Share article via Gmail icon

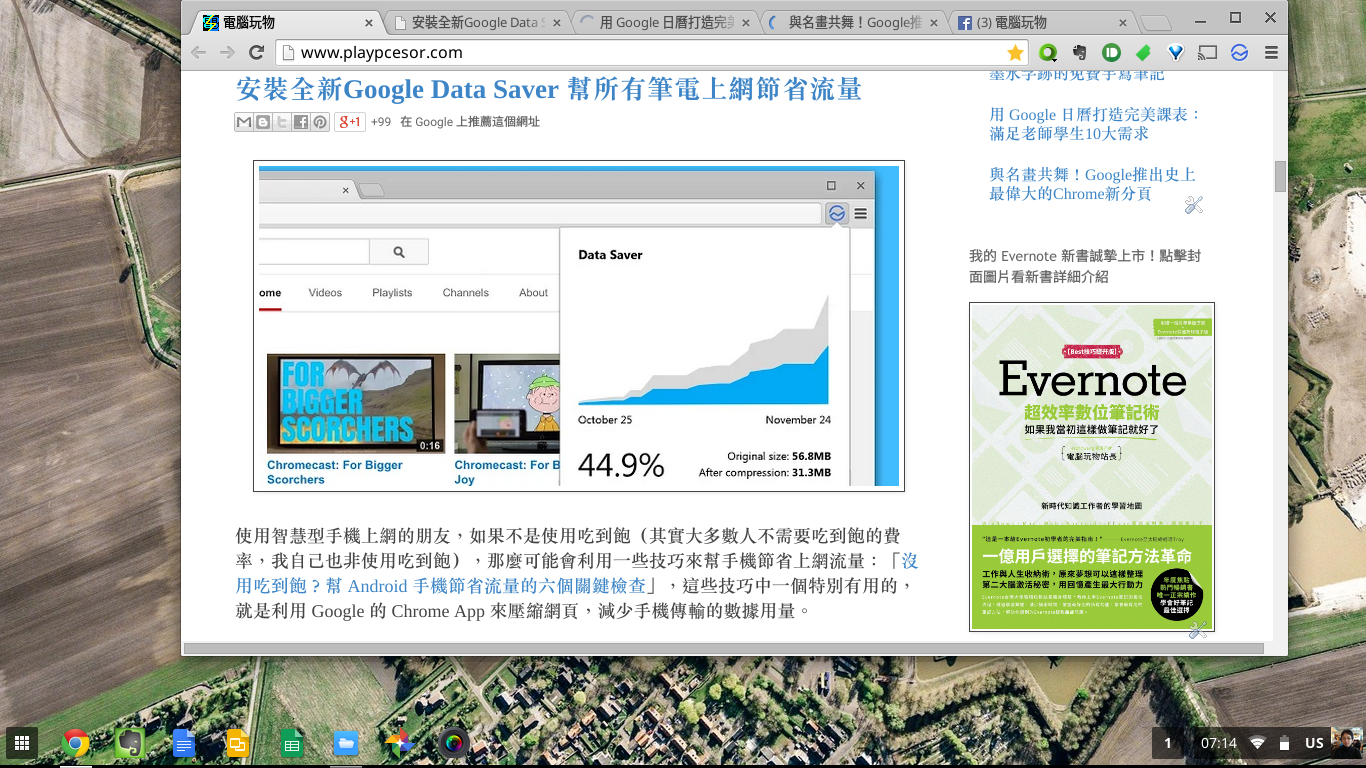244,122
